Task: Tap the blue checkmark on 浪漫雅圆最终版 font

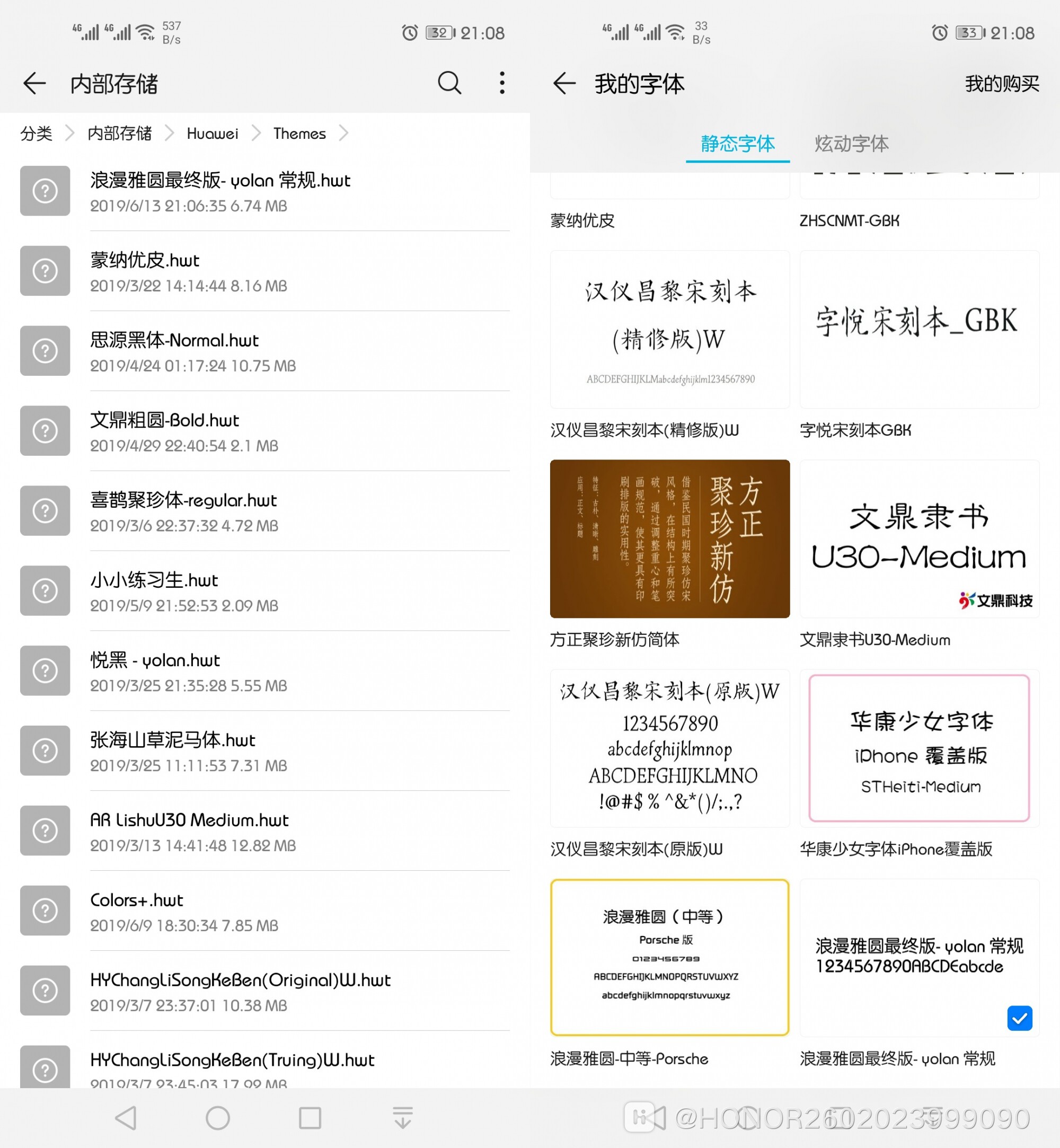Action: click(1019, 1018)
